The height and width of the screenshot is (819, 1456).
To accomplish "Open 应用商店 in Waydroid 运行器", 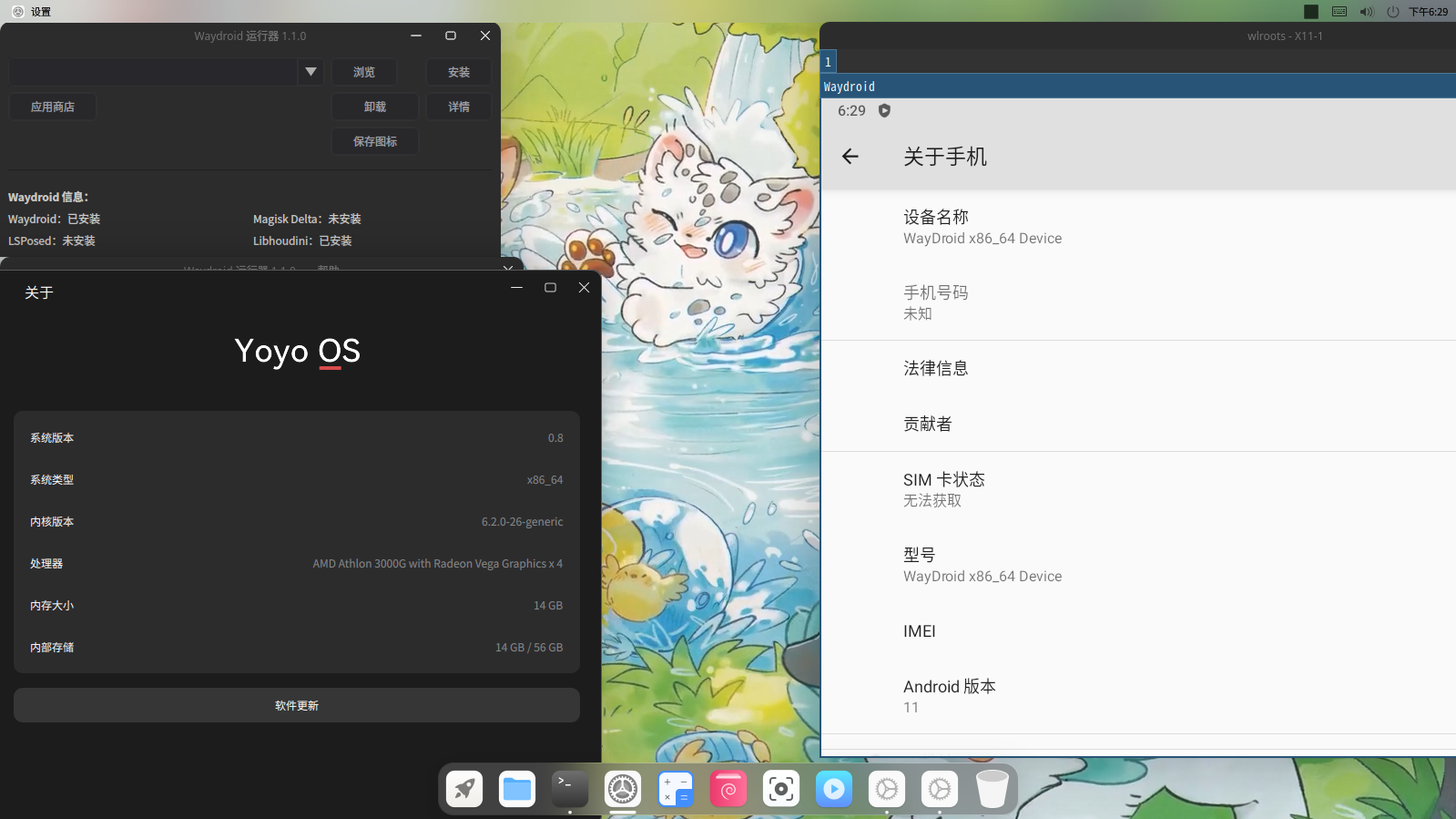I will pos(53,107).
